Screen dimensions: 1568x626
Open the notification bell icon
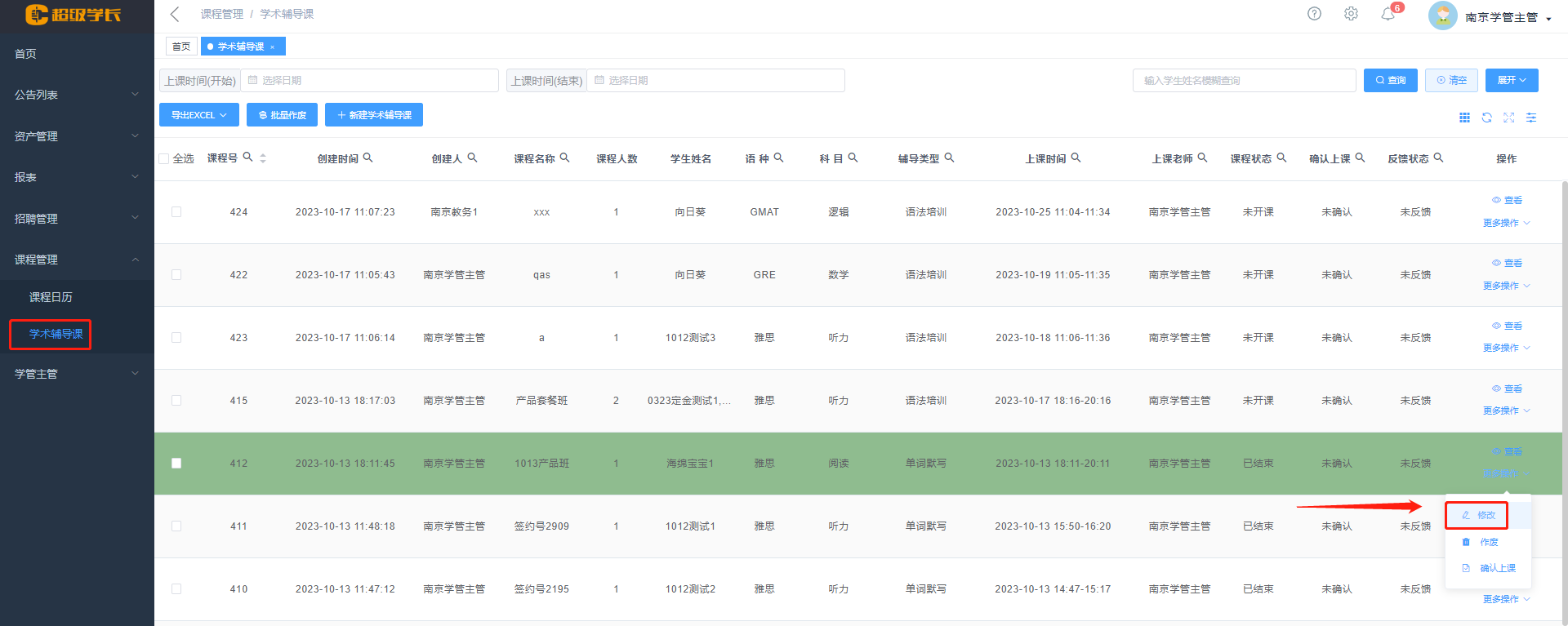(1388, 14)
